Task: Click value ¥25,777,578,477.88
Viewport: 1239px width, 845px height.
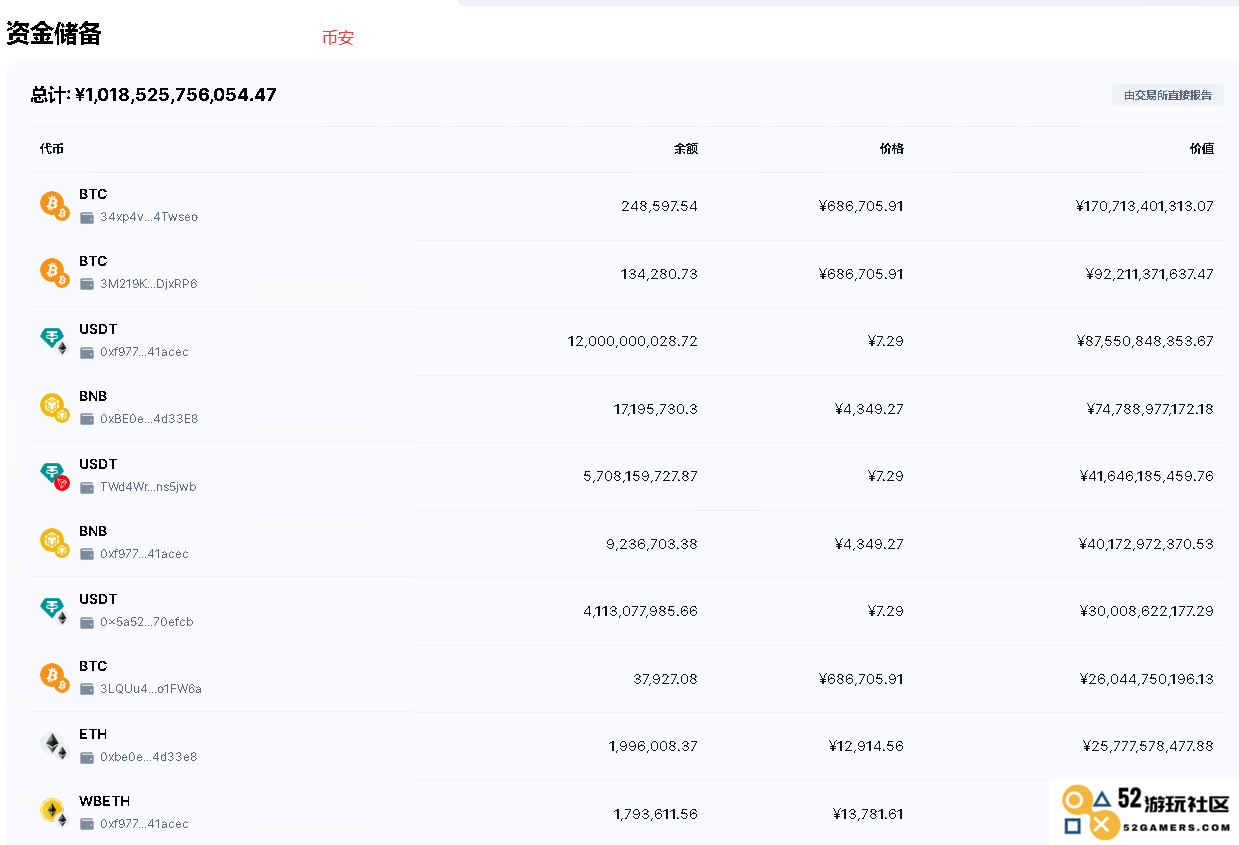Action: (1148, 746)
